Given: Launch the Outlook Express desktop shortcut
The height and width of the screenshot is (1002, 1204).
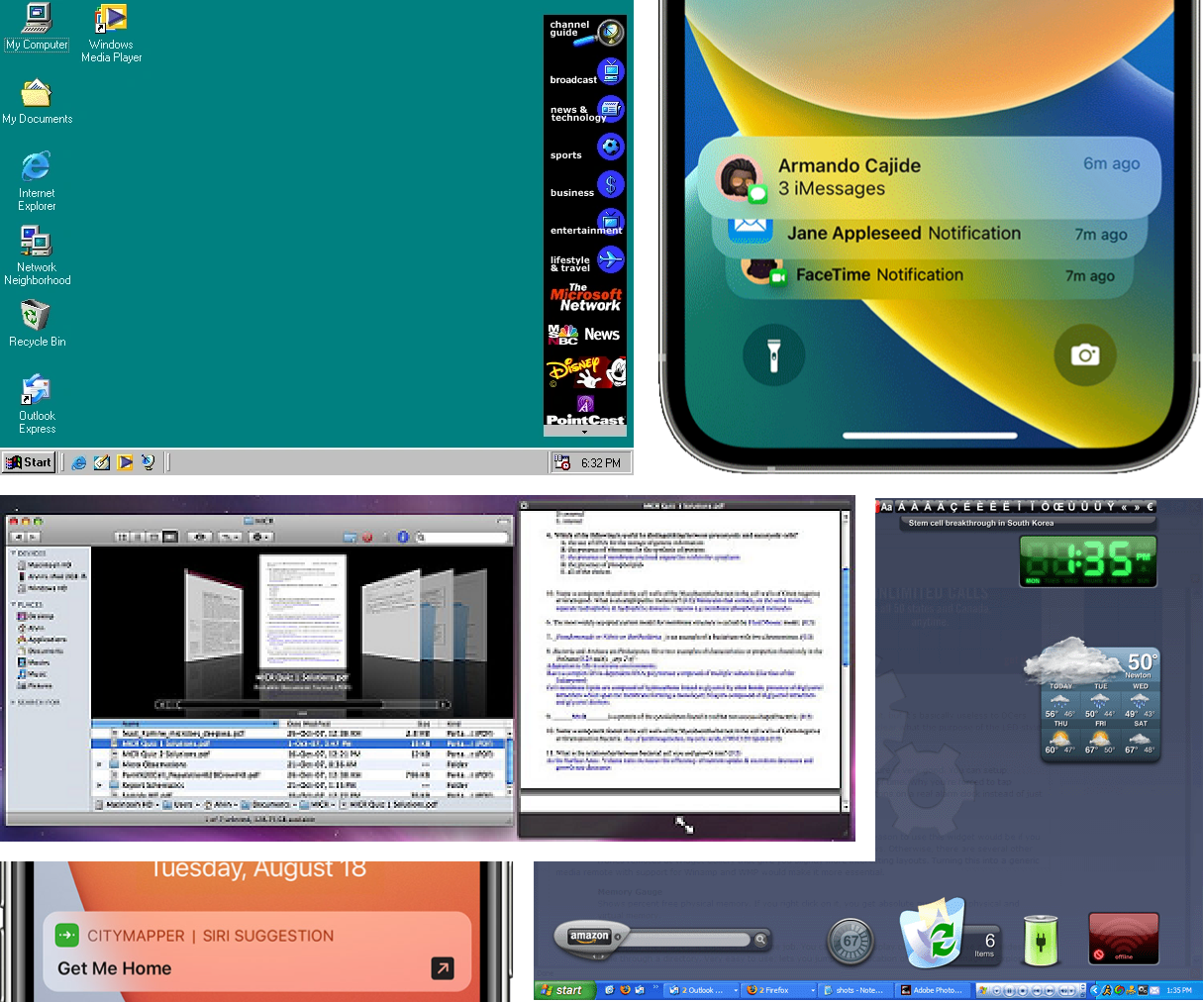Looking at the screenshot, I should coord(37,404).
